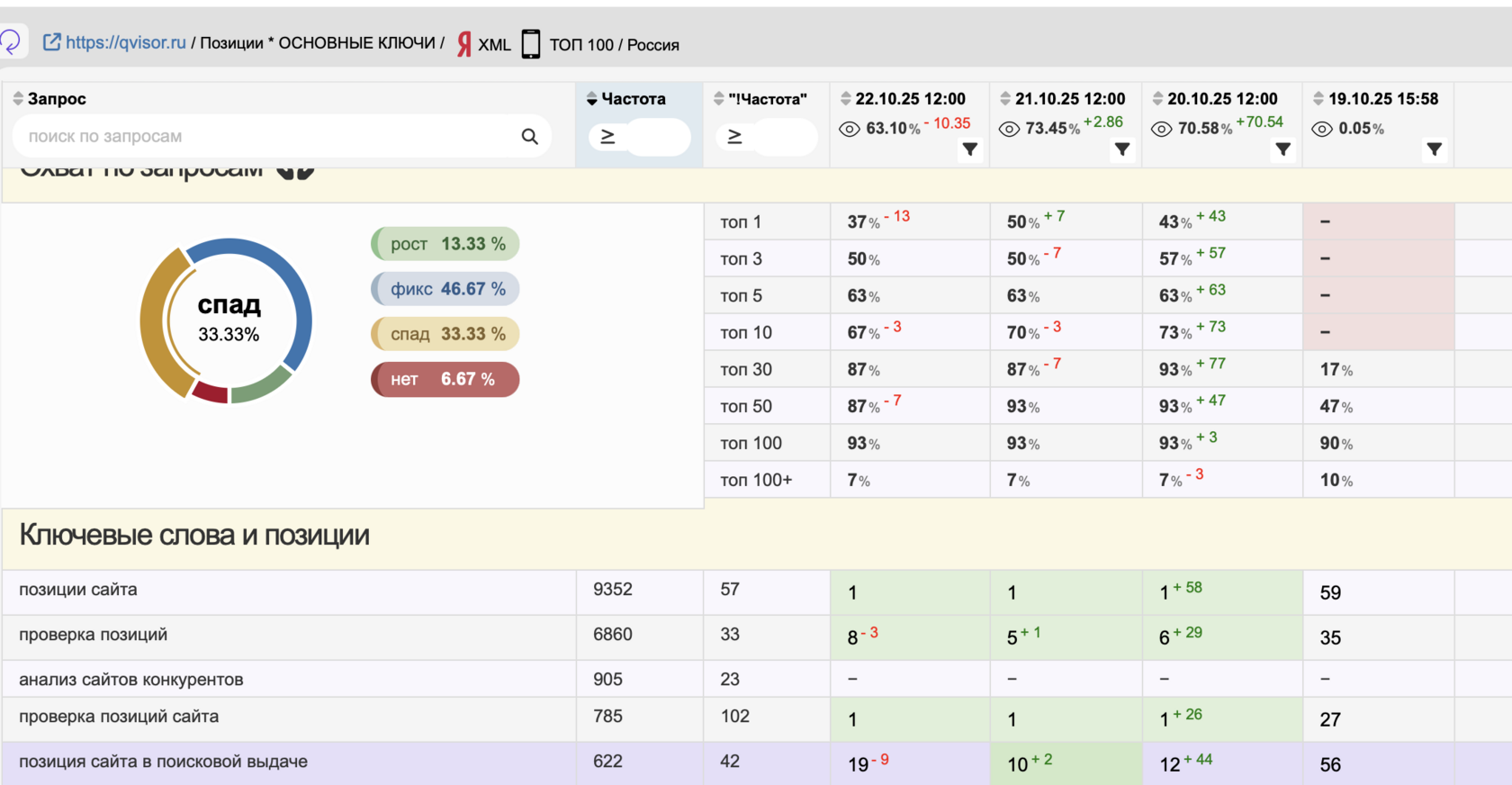
Task: Click the 70.58% visibility value
Action: click(1205, 129)
